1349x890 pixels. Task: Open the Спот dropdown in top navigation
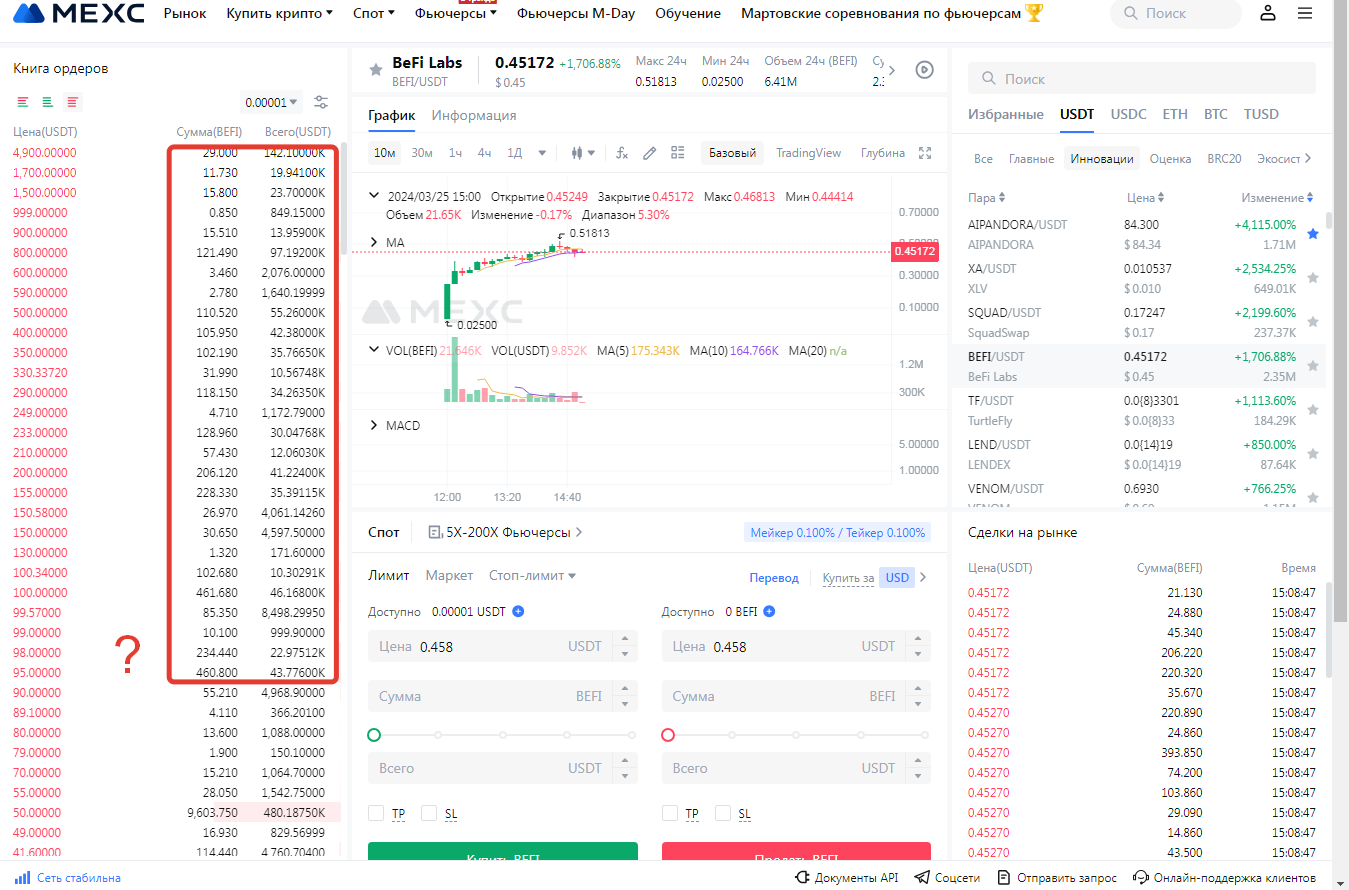(x=374, y=14)
